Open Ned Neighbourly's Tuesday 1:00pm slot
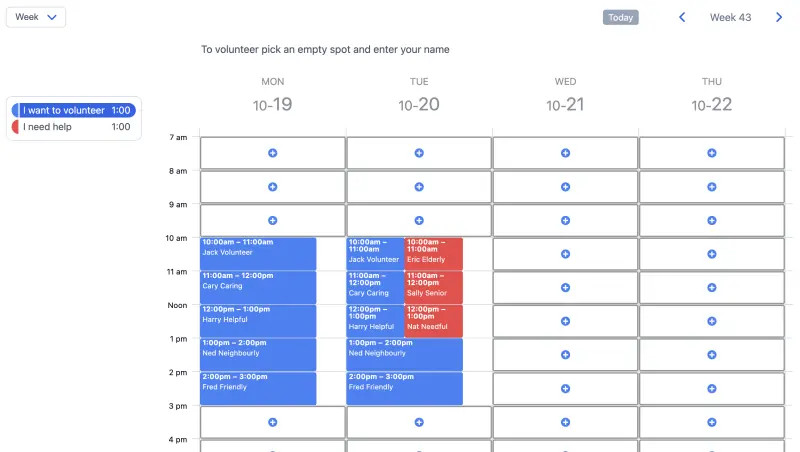The width and height of the screenshot is (800, 452). click(405, 355)
